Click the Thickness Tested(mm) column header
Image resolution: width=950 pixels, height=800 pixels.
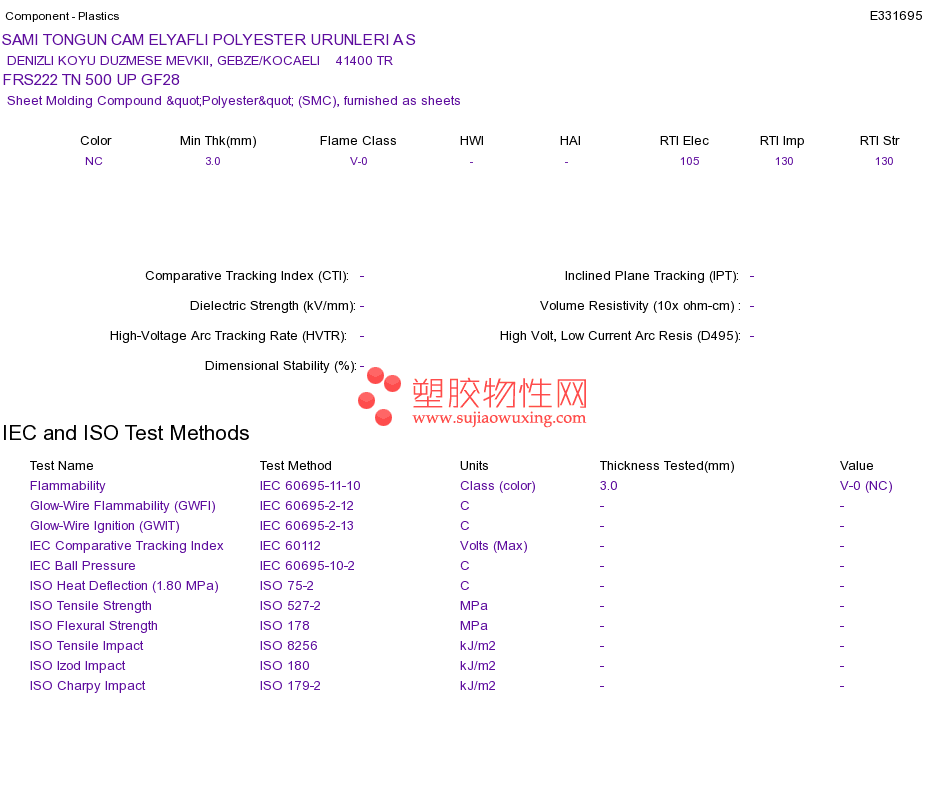tap(667, 466)
